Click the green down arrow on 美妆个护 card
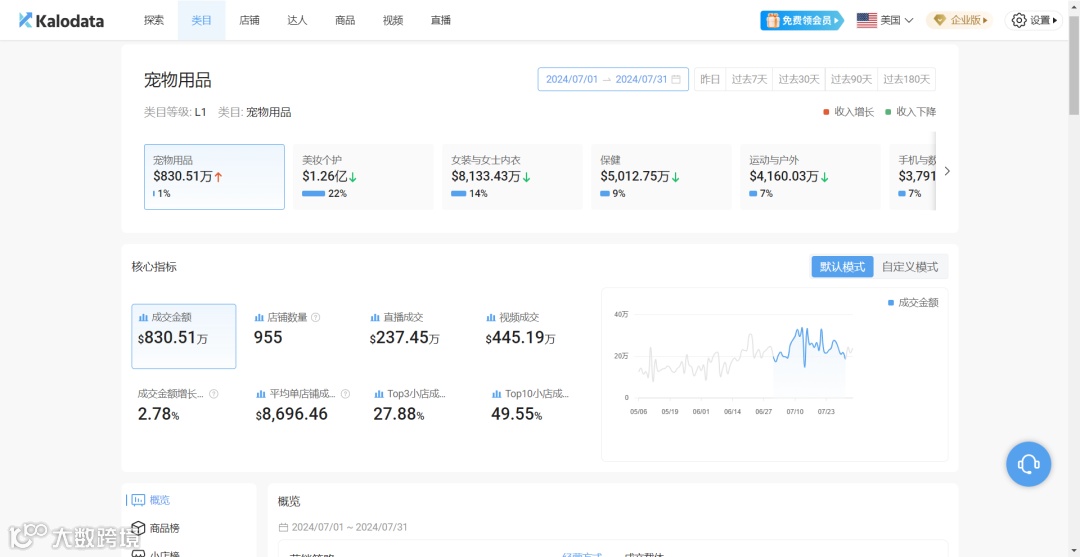The image size is (1080, 557). tap(353, 177)
